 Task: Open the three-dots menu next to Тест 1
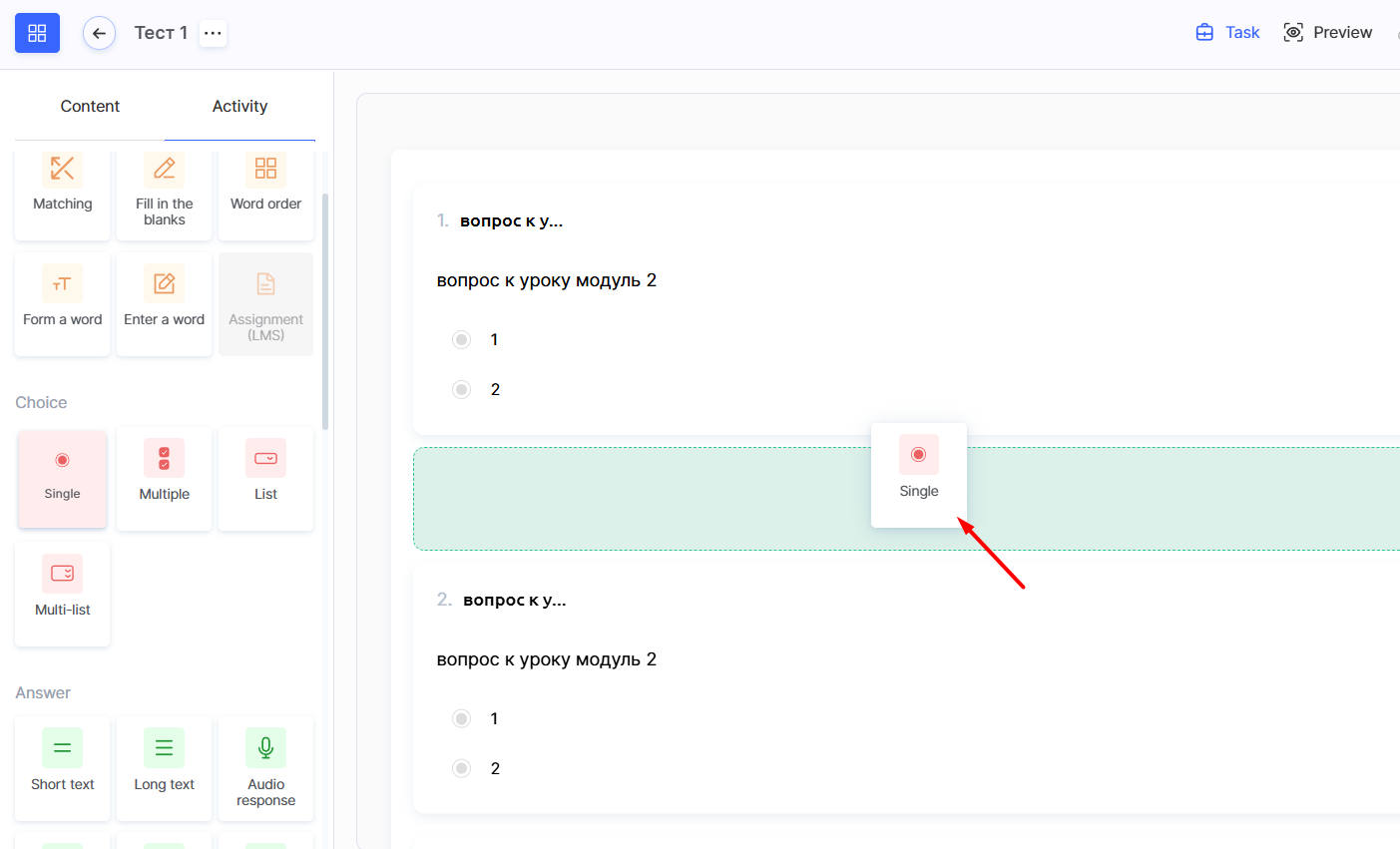point(213,33)
